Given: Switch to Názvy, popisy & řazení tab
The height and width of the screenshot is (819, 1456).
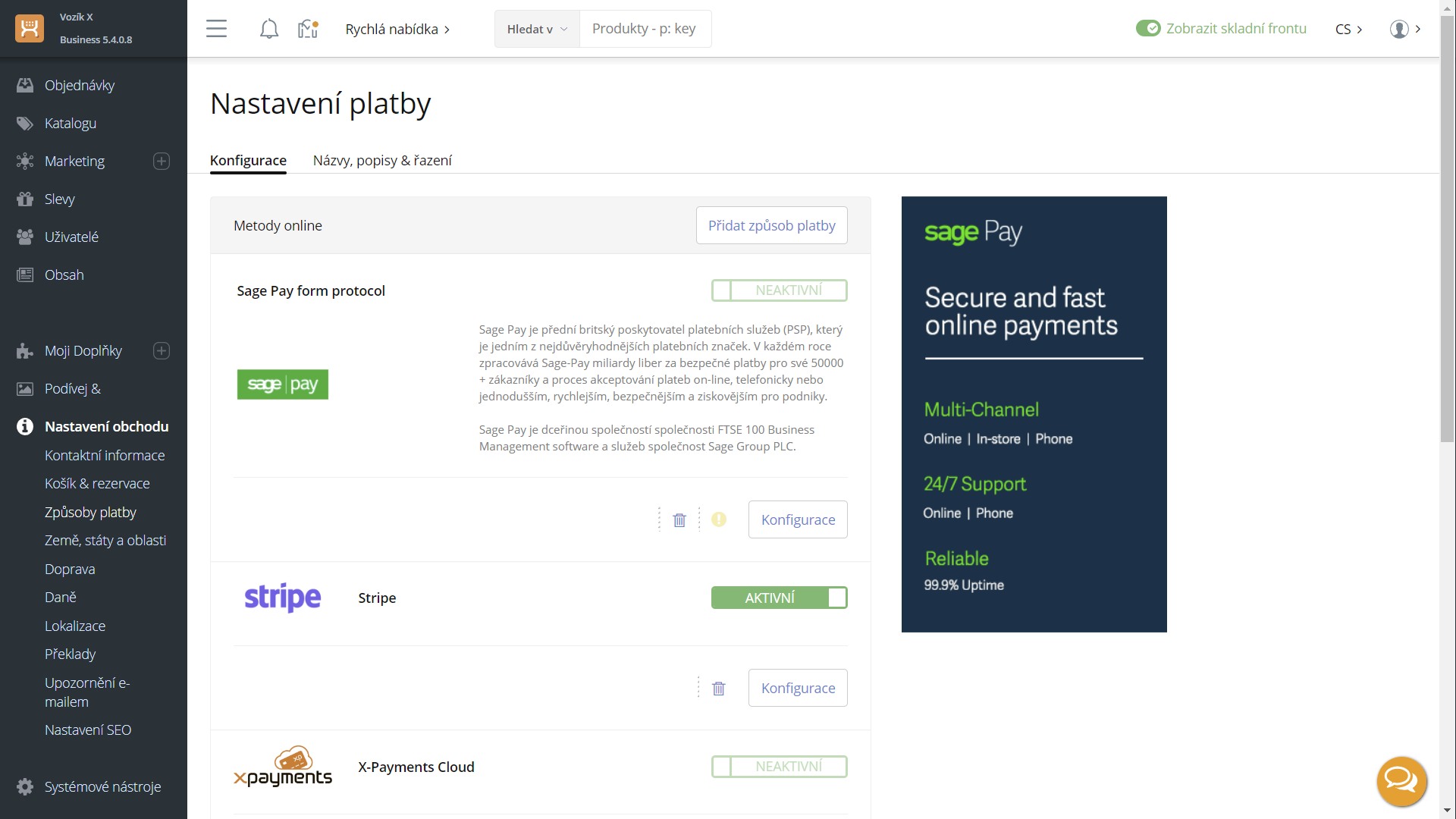Looking at the screenshot, I should (x=382, y=160).
